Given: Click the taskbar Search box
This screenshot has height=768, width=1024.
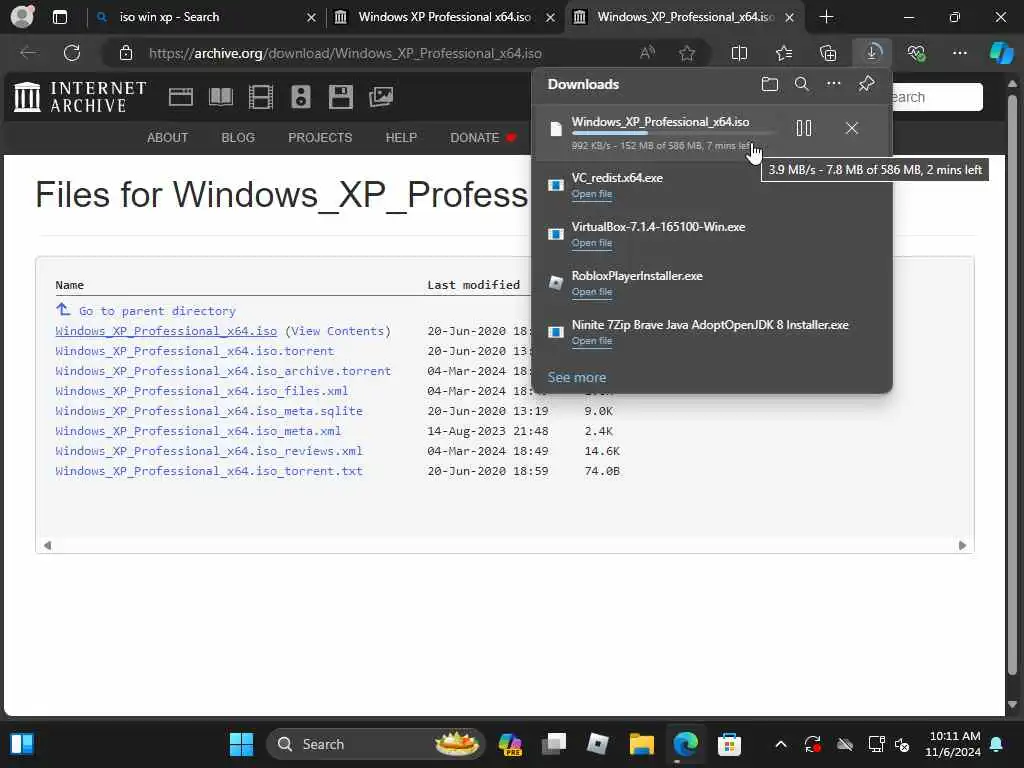Looking at the screenshot, I should coord(376,744).
